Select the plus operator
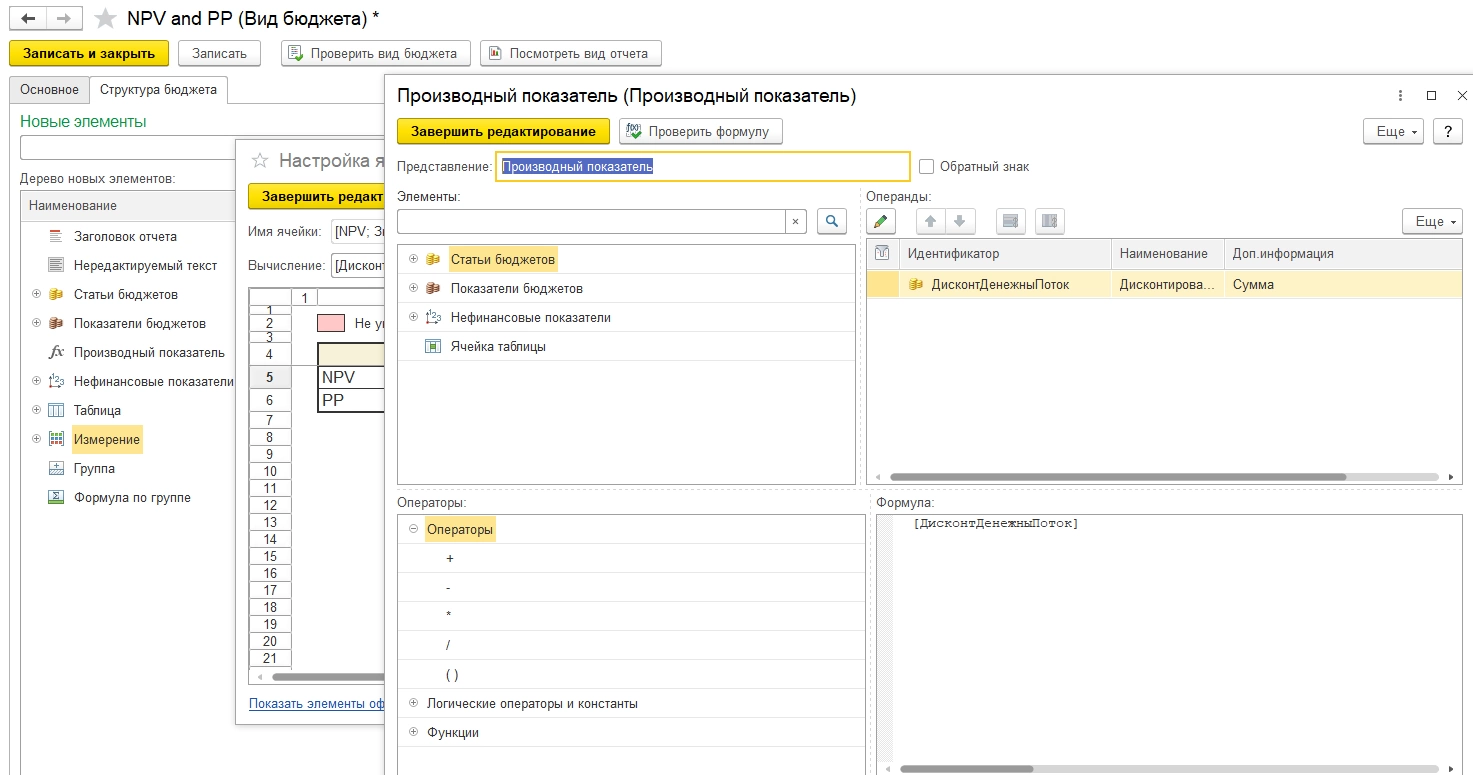The image size is (1473, 775). (450, 559)
